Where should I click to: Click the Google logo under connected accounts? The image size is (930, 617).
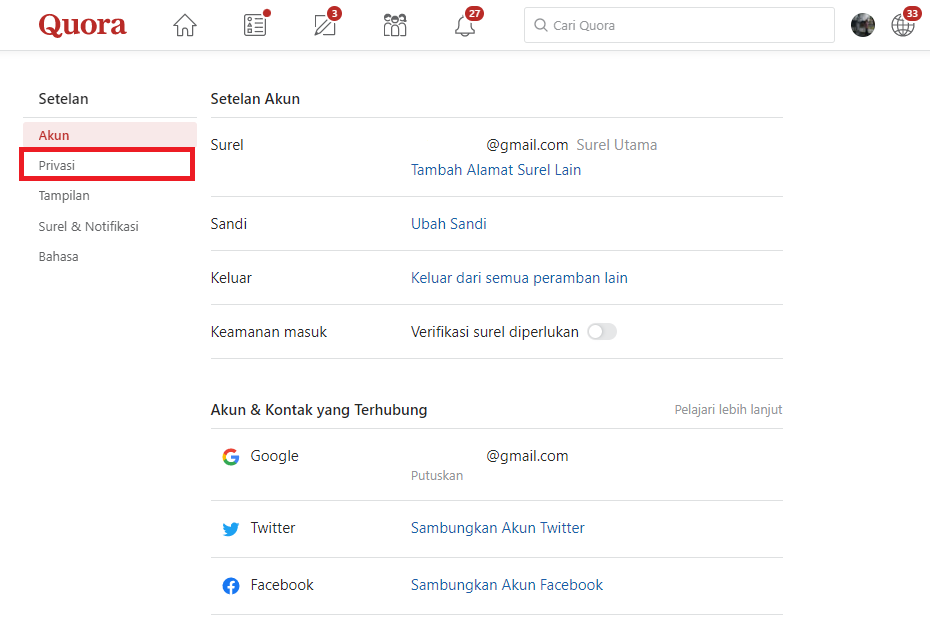[231, 456]
